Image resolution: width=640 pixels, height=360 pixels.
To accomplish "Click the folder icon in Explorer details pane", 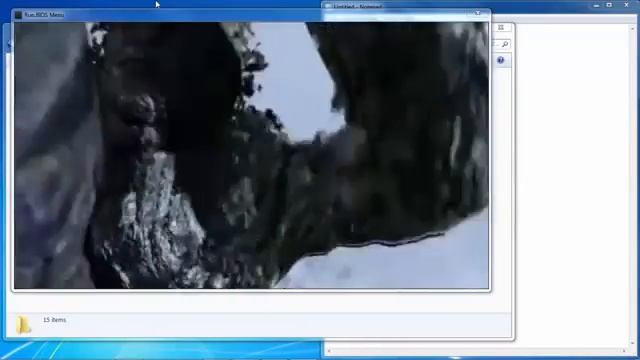I will [23, 325].
